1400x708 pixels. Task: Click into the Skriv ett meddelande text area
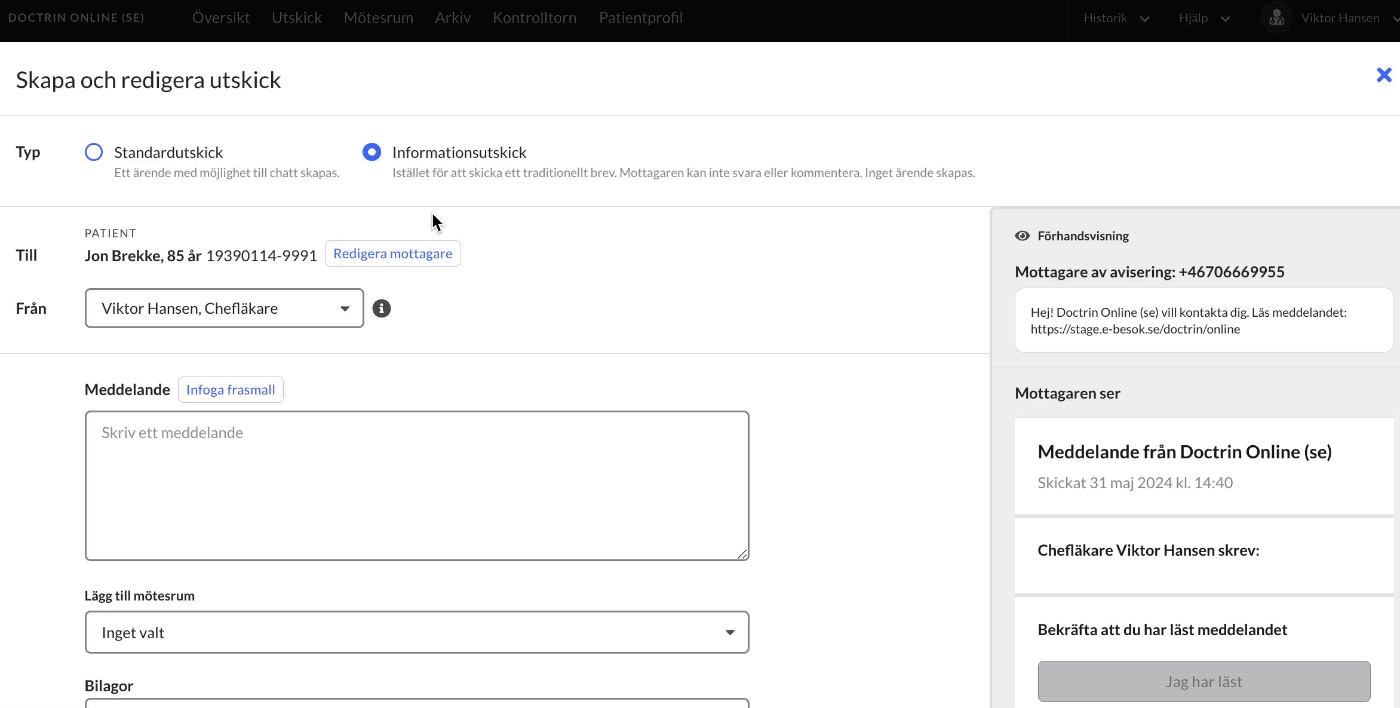tap(417, 485)
